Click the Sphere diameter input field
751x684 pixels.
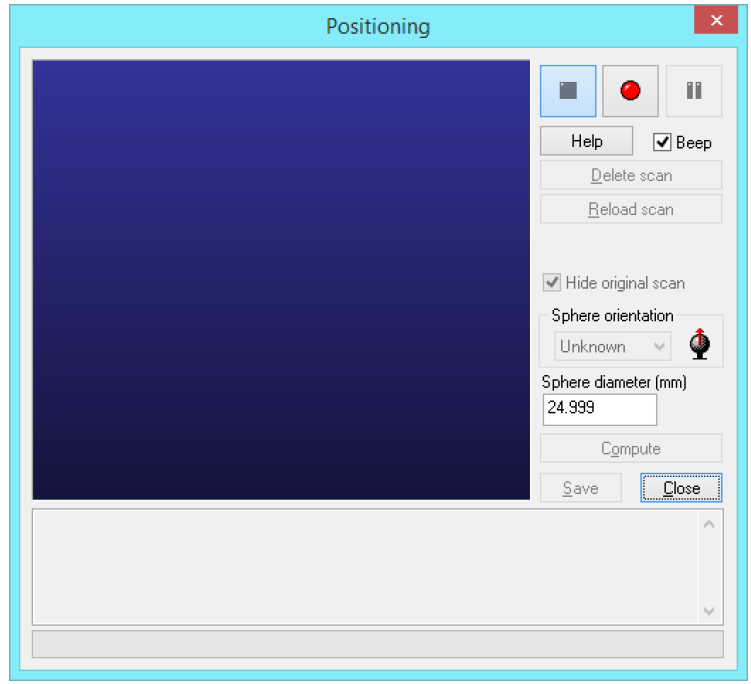(600, 410)
